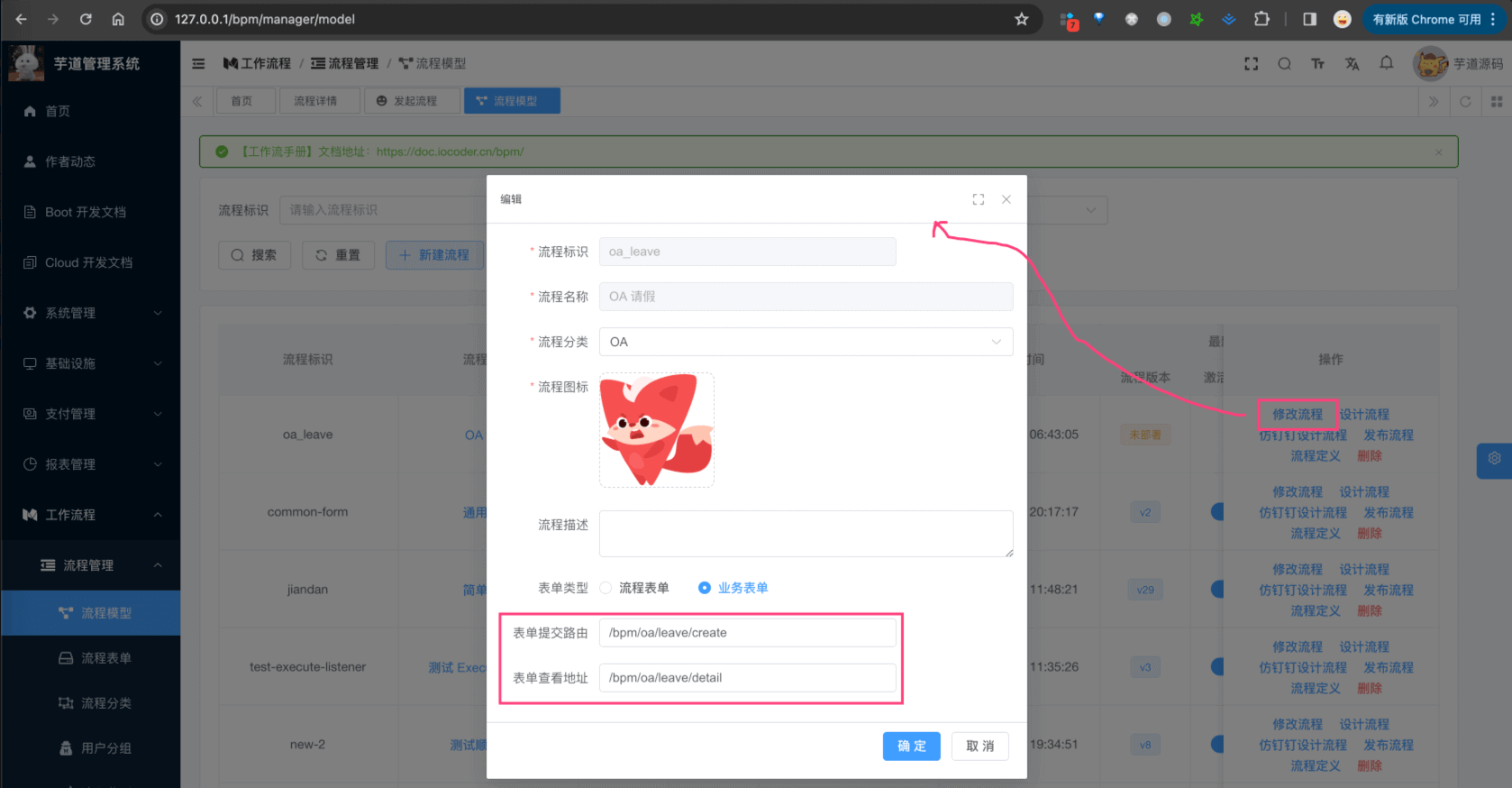Viewport: 1512px width, 788px height.
Task: Select the 流程表单 radio option
Action: [606, 588]
